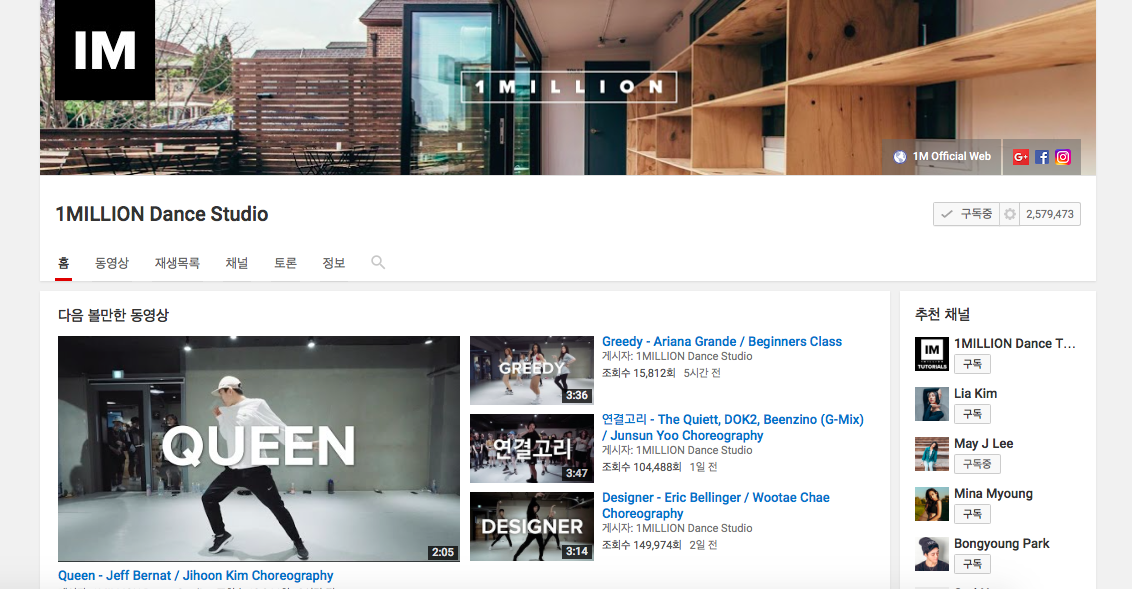The height and width of the screenshot is (589, 1132).
Task: Click Mina Myoung channel avatar
Action: click(931, 504)
